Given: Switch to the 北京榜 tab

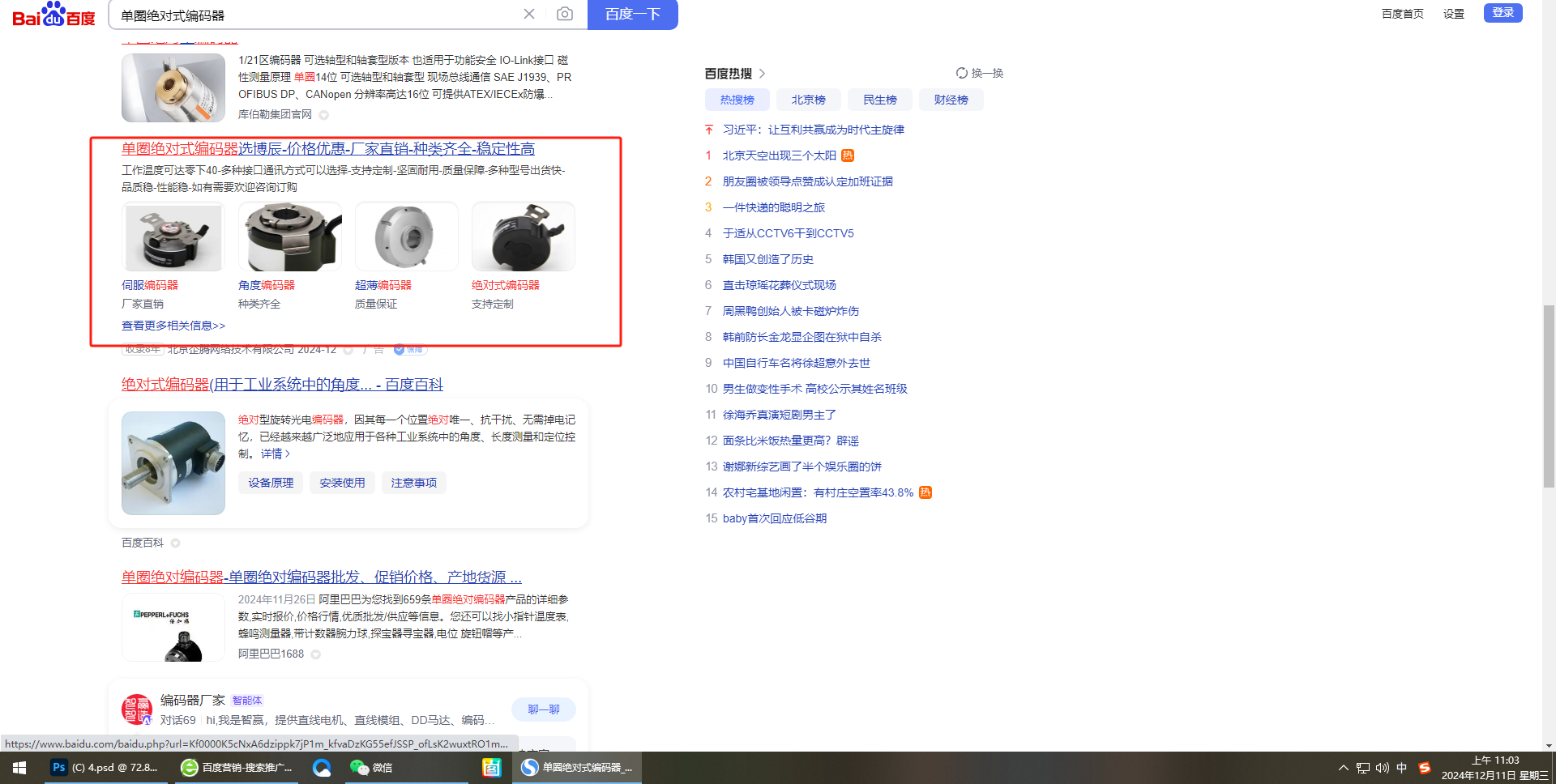Looking at the screenshot, I should pyautogui.click(x=809, y=100).
